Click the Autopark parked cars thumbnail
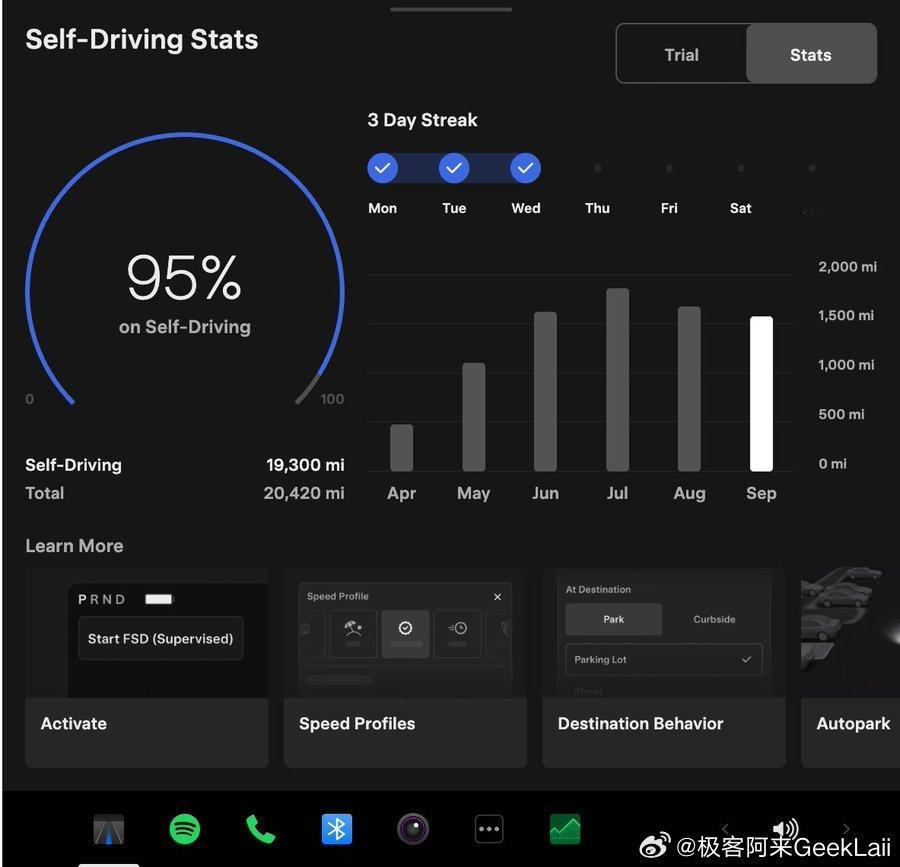This screenshot has width=900, height=867. [851, 632]
